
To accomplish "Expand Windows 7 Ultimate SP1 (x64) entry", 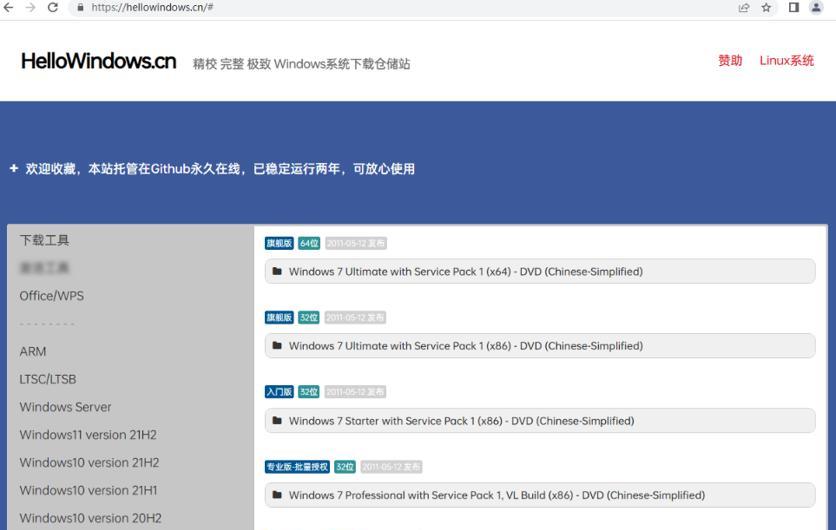I will (540, 271).
